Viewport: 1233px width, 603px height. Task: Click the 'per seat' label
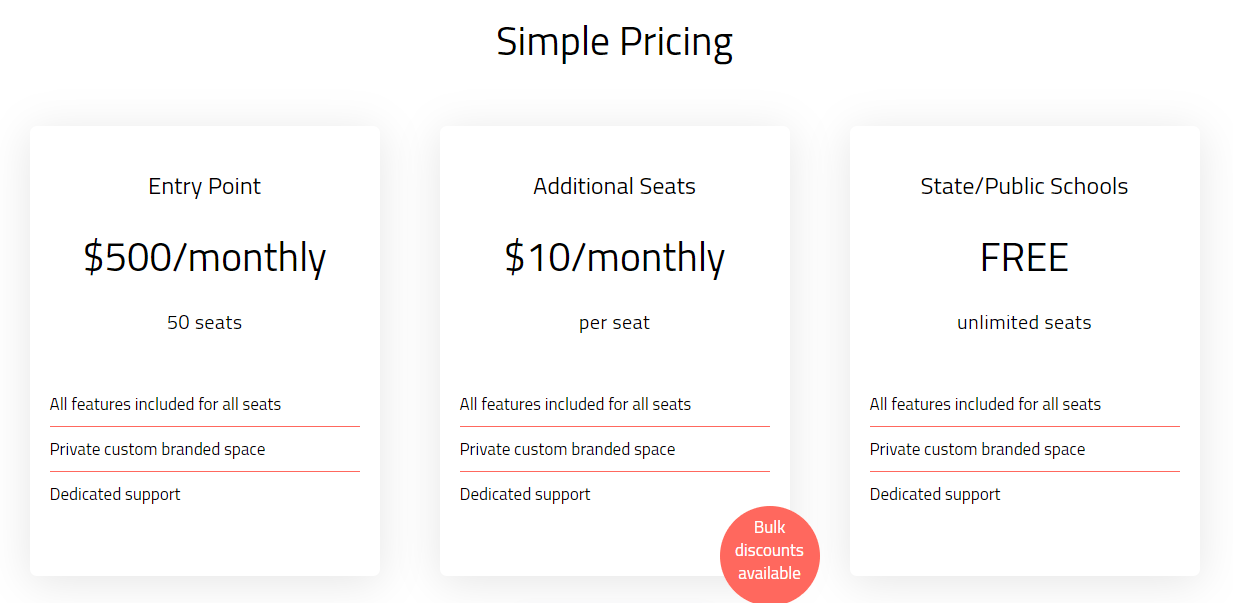pyautogui.click(x=614, y=322)
